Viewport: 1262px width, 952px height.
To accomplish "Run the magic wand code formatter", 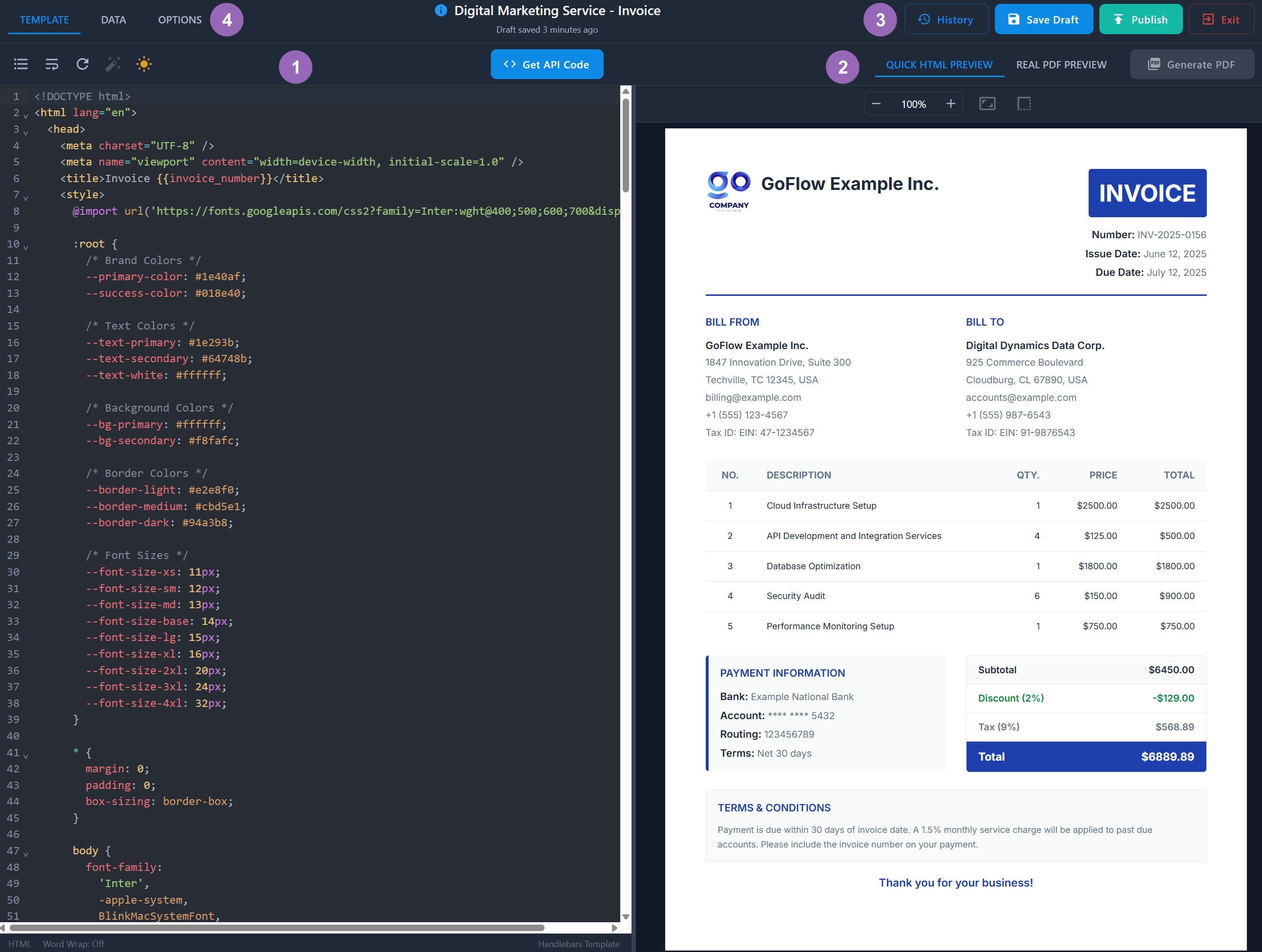I will pyautogui.click(x=113, y=64).
